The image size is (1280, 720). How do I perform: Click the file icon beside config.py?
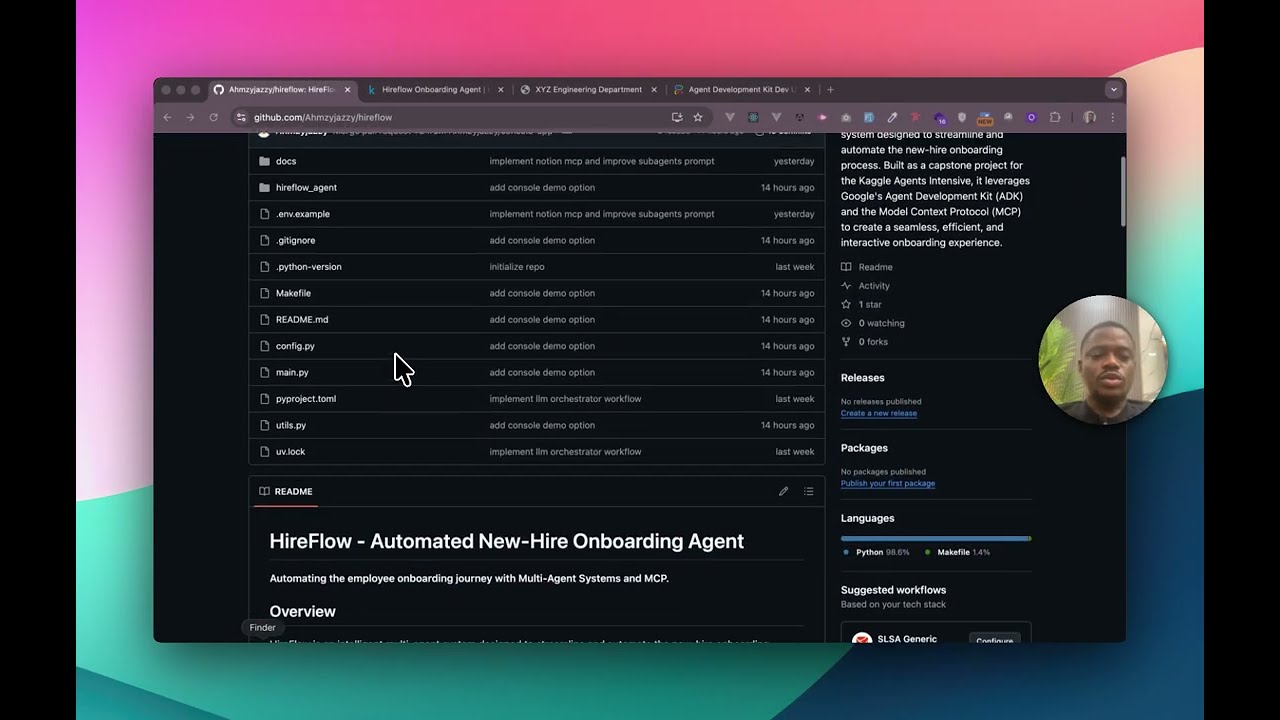point(264,346)
